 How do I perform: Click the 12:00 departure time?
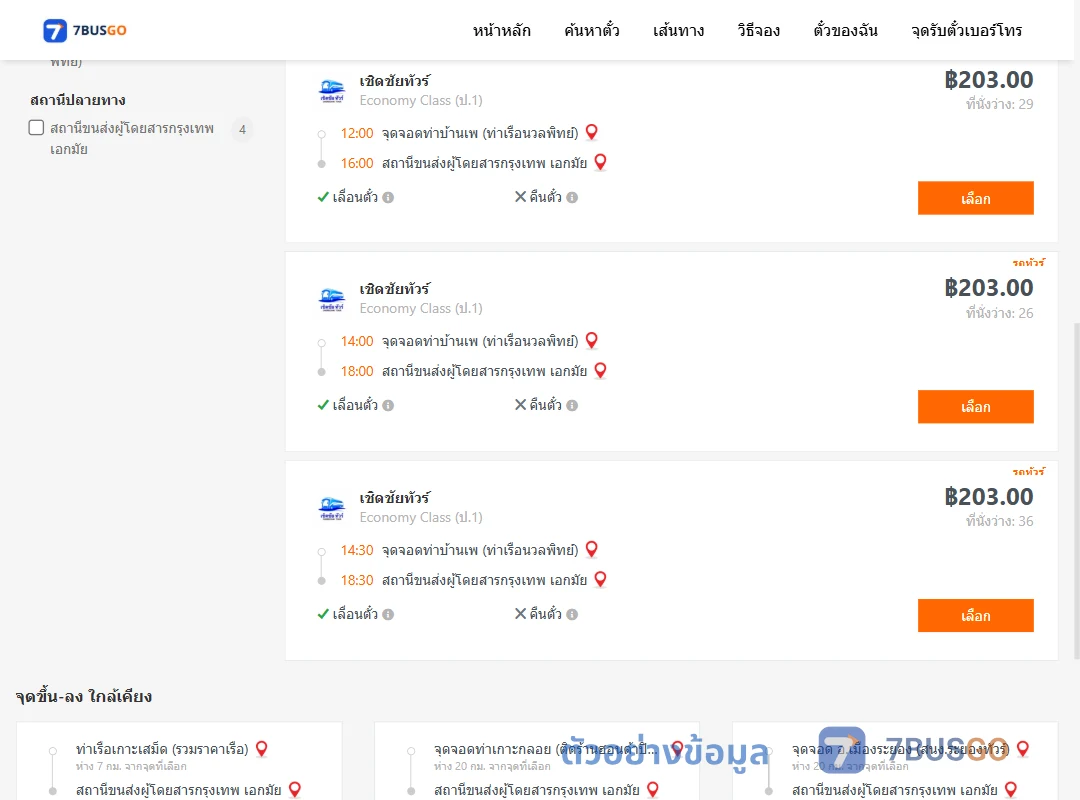[x=357, y=133]
